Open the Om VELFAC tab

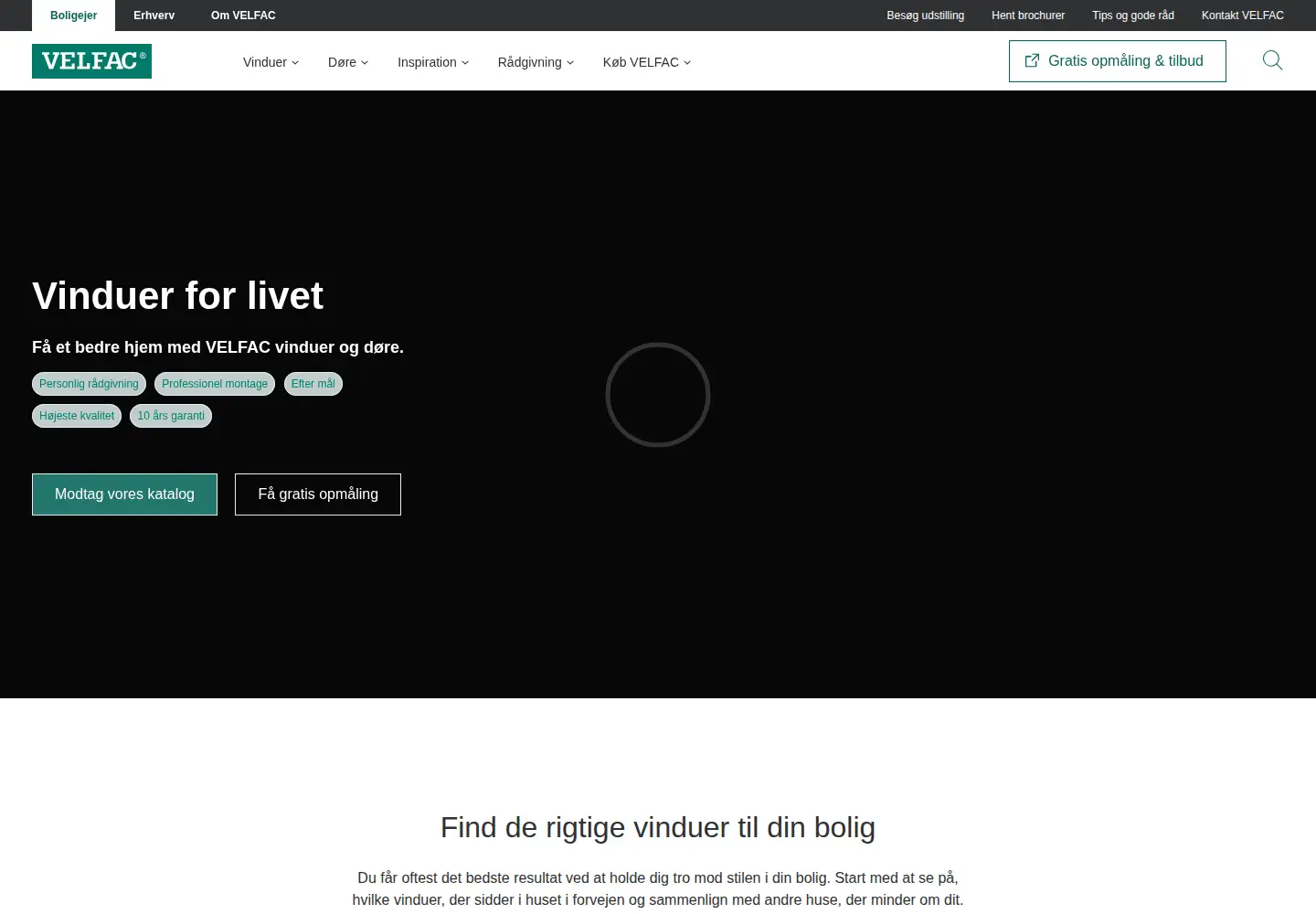pyautogui.click(x=243, y=16)
